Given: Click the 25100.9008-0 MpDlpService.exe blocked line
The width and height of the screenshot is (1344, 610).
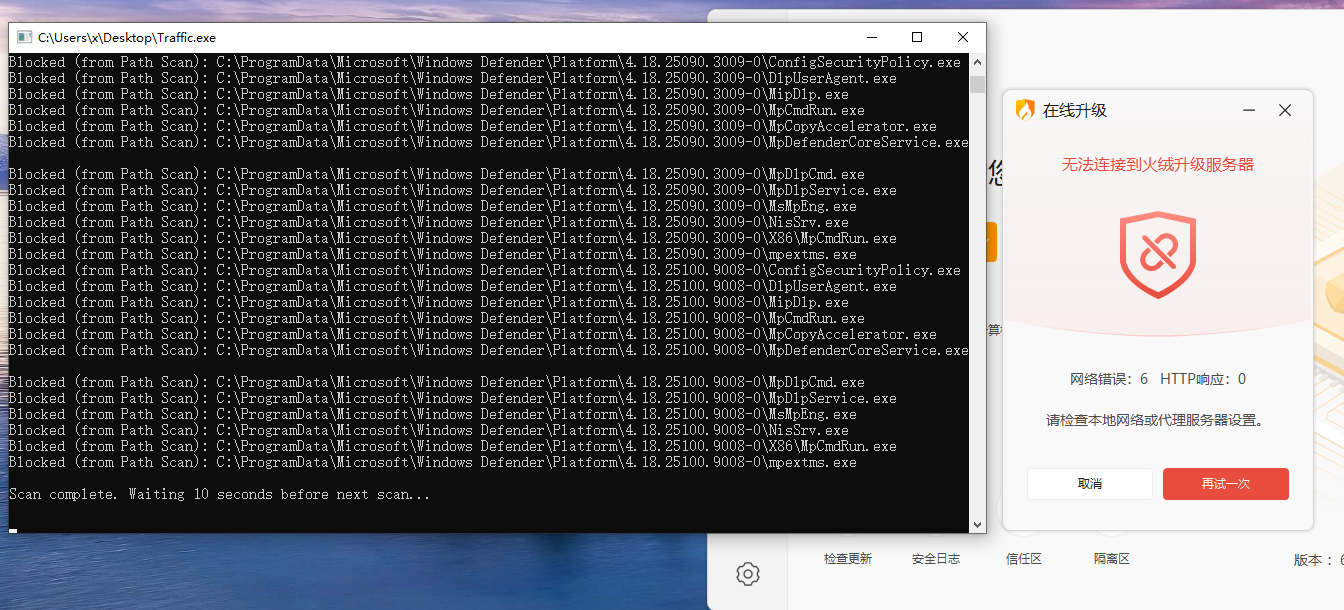Looking at the screenshot, I should (452, 398).
